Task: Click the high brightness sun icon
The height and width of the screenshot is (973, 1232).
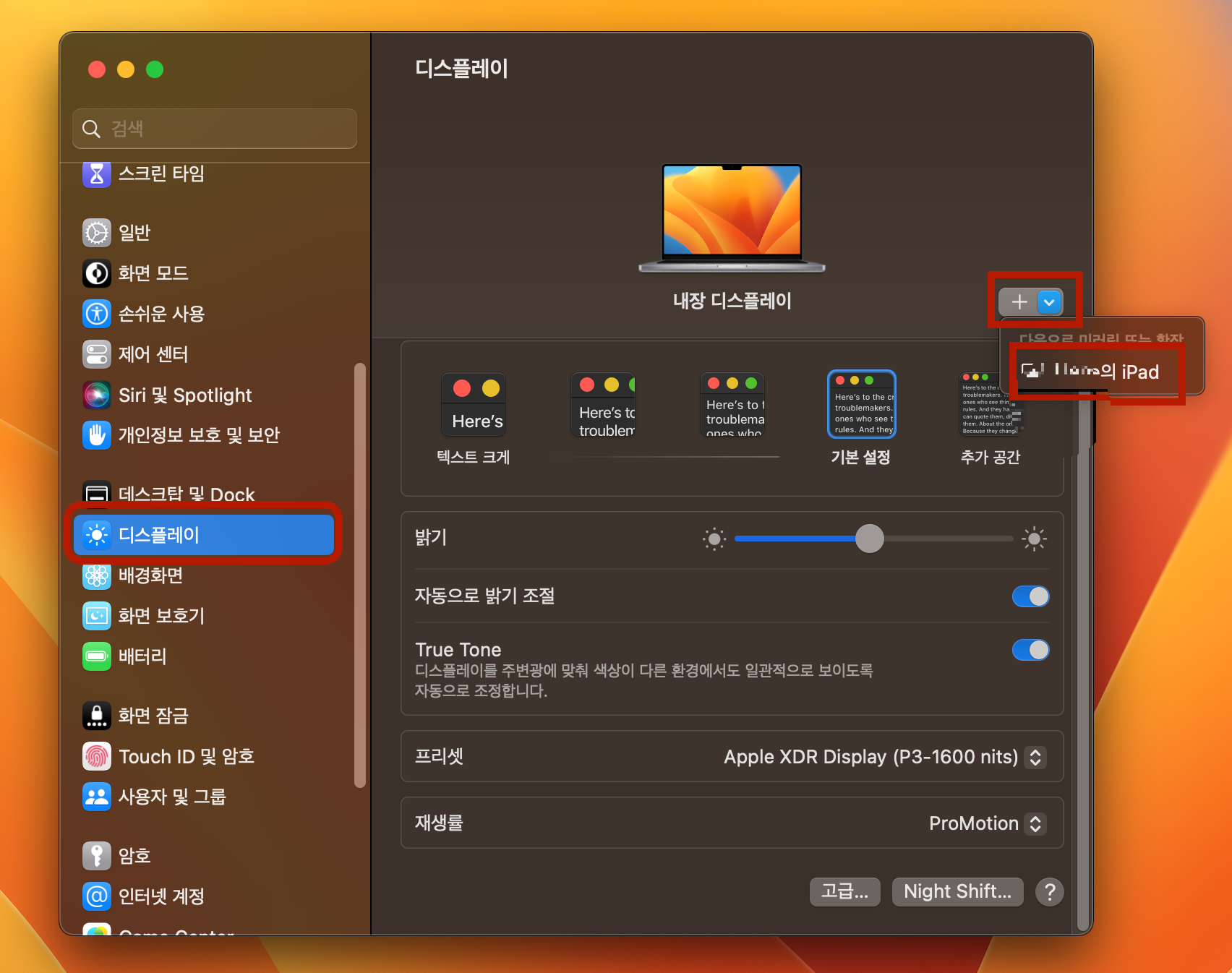Action: click(x=1034, y=539)
